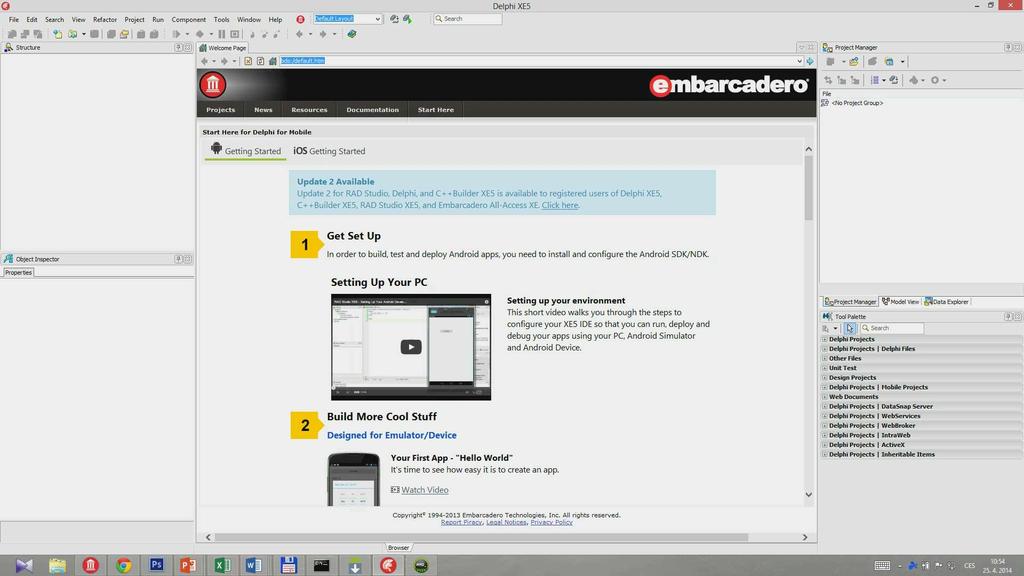The height and width of the screenshot is (576, 1024).
Task: Open the Tools menu
Action: tap(221, 20)
